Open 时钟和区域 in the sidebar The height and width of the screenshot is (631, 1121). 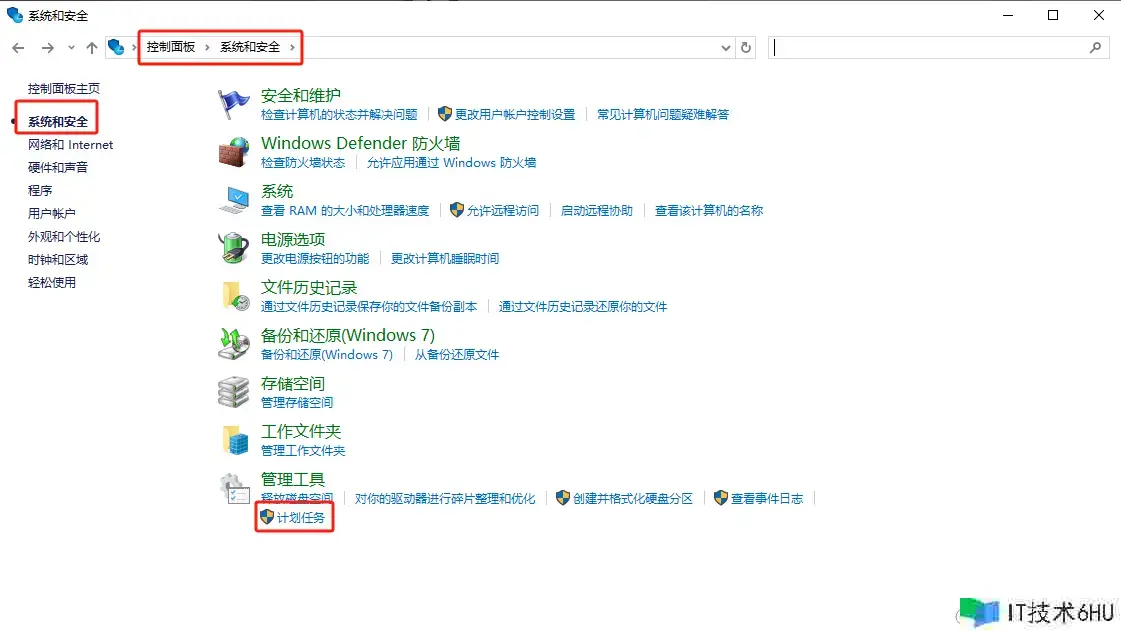click(x=58, y=259)
